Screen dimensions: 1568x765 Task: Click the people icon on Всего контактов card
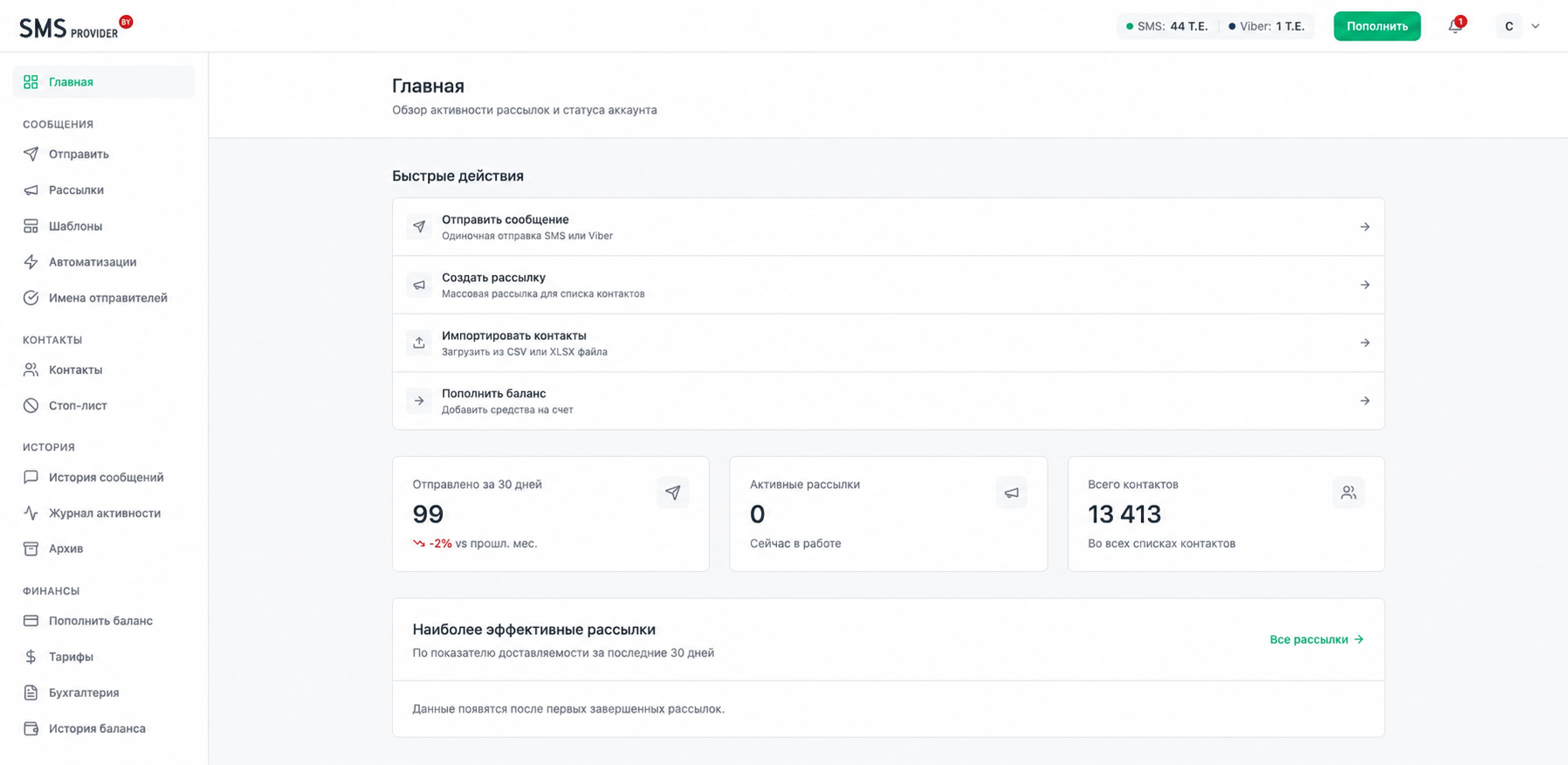[1349, 493]
